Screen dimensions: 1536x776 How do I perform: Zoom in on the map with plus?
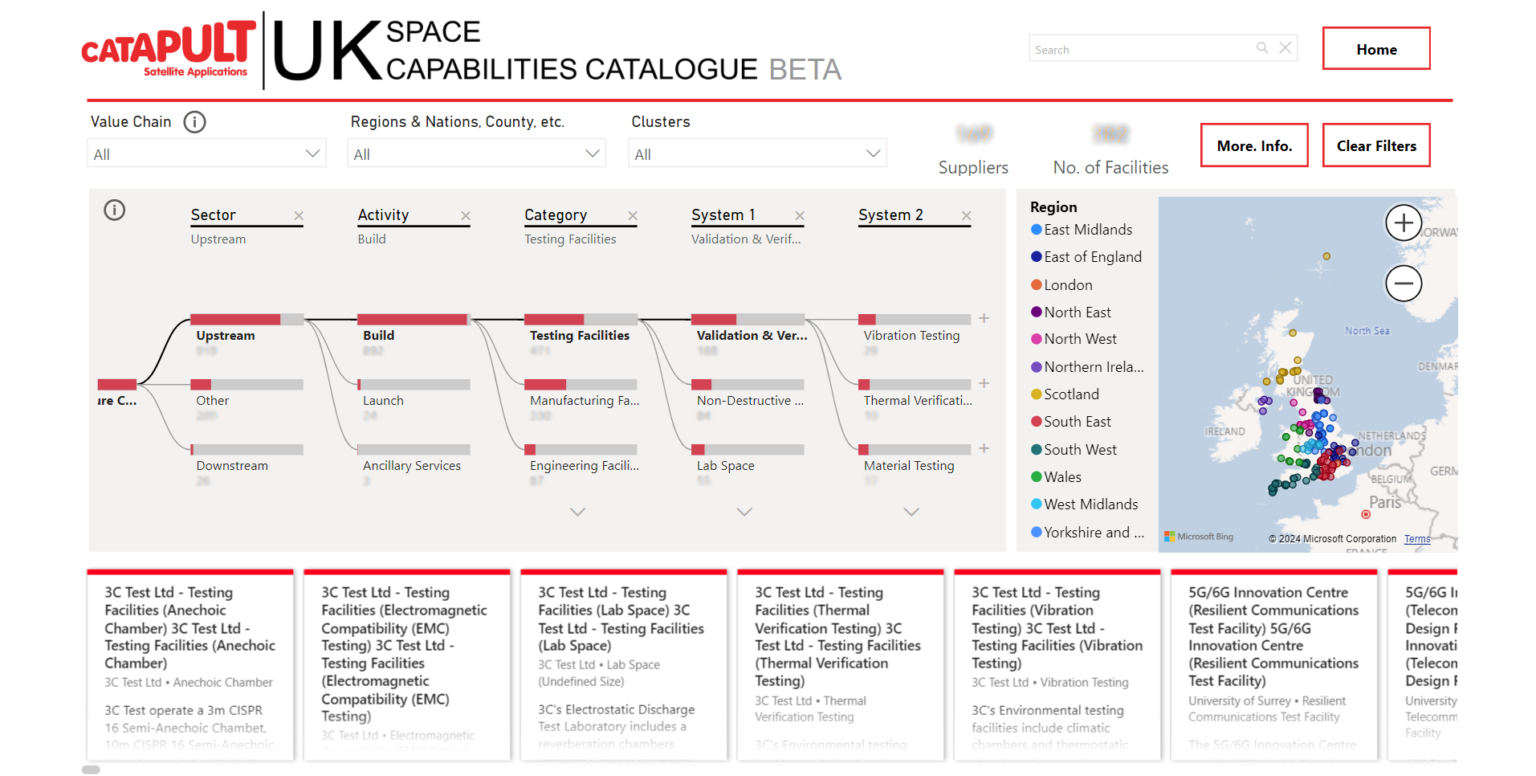coord(1403,223)
